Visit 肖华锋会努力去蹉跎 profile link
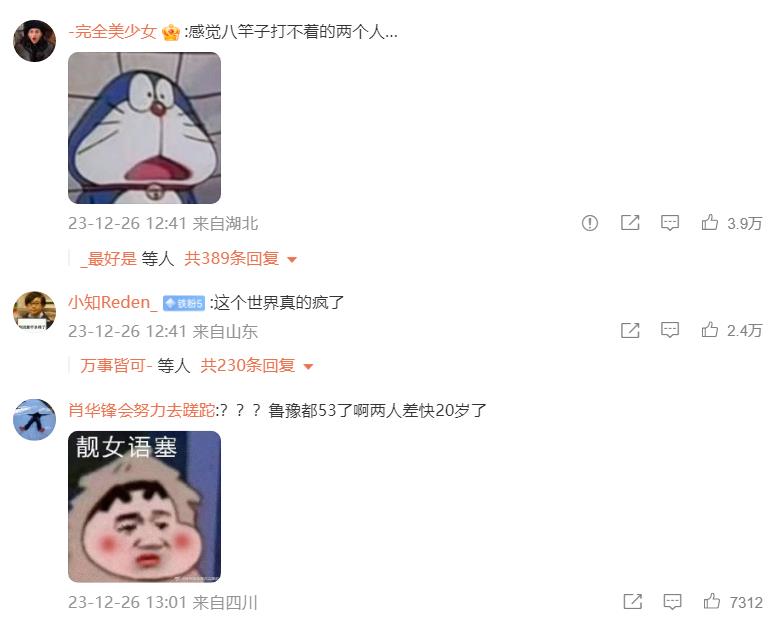The height and width of the screenshot is (618, 778). point(142,410)
